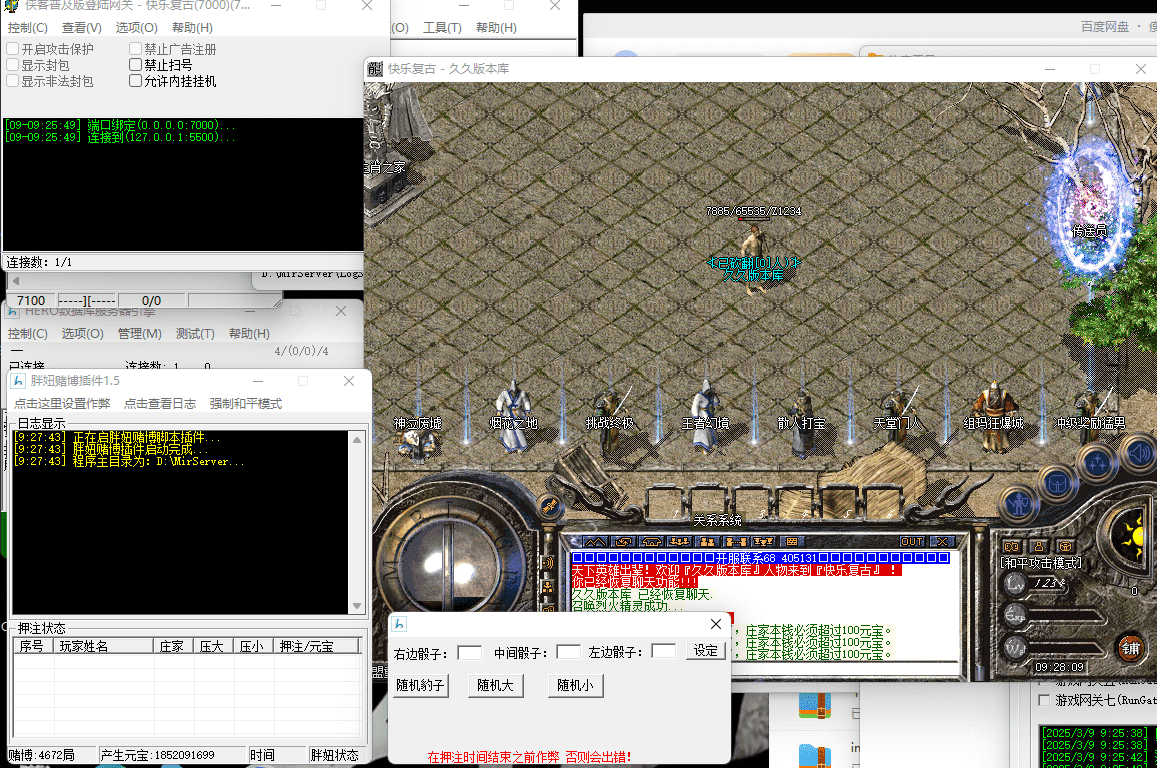Open 点击这里设置作弊 menu in gambling plugin
The height and width of the screenshot is (768, 1157).
click(x=62, y=404)
